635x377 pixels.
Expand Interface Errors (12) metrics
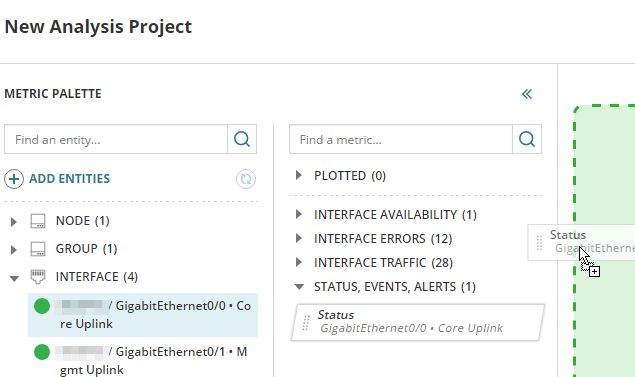click(299, 238)
